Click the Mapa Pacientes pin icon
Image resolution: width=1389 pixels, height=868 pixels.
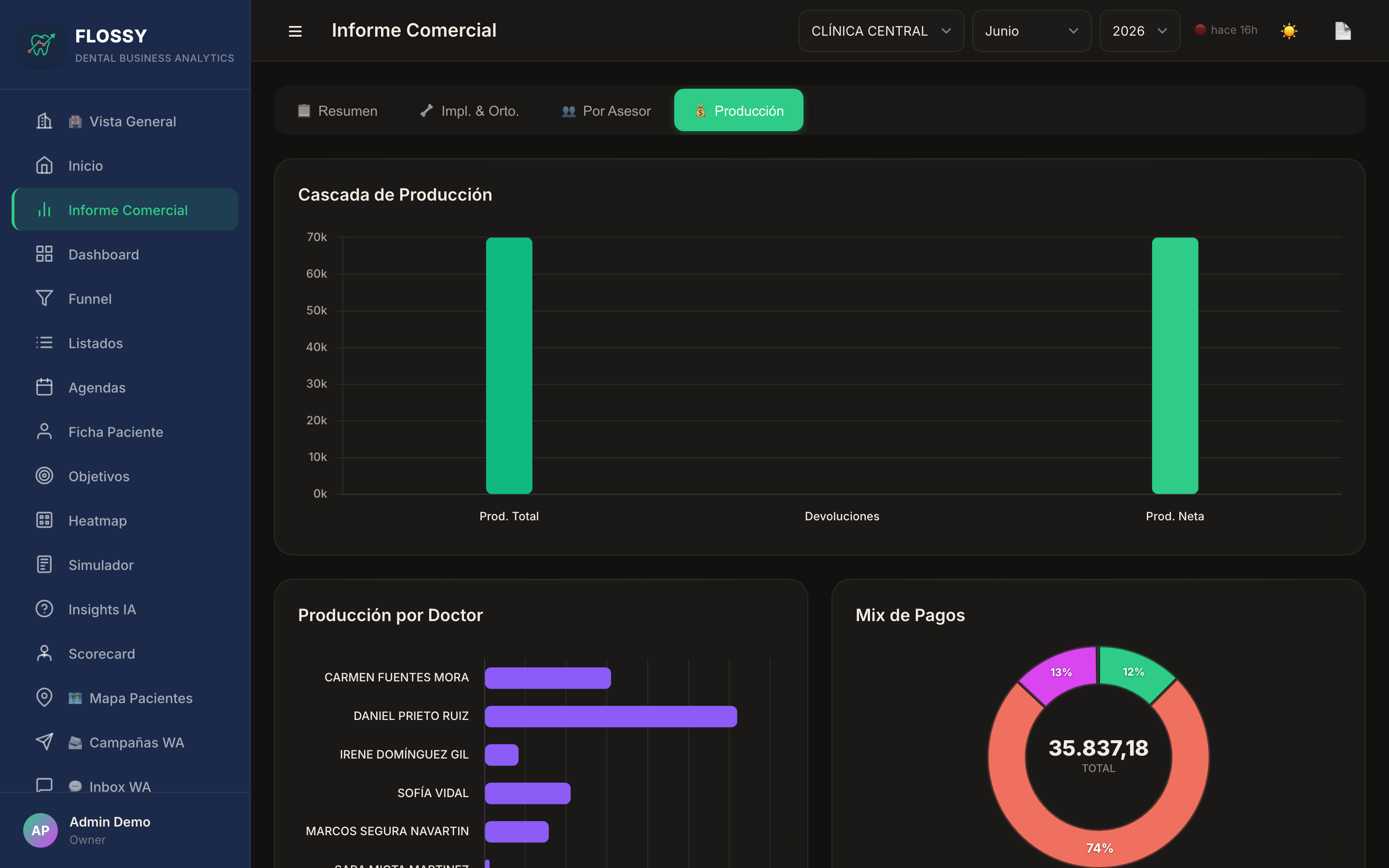44,697
